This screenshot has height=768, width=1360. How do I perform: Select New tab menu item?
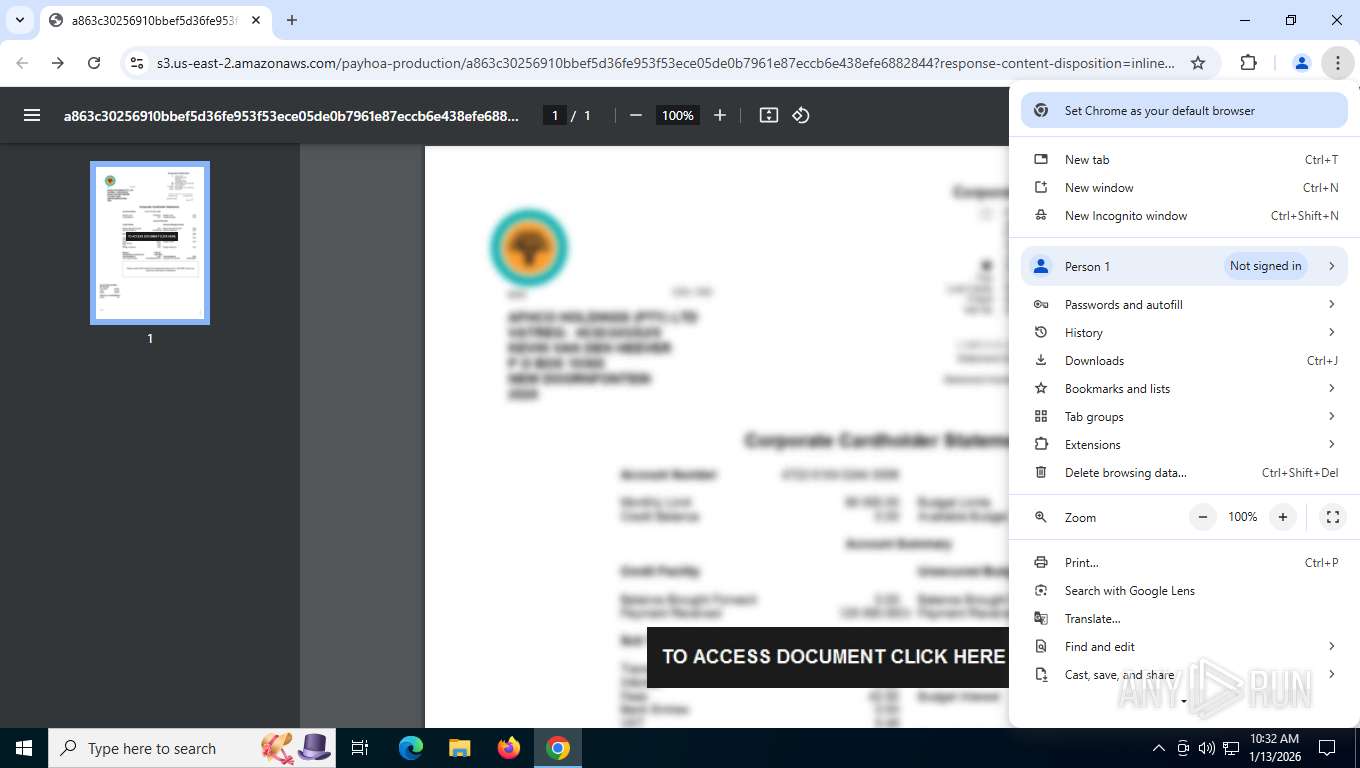coord(1184,160)
